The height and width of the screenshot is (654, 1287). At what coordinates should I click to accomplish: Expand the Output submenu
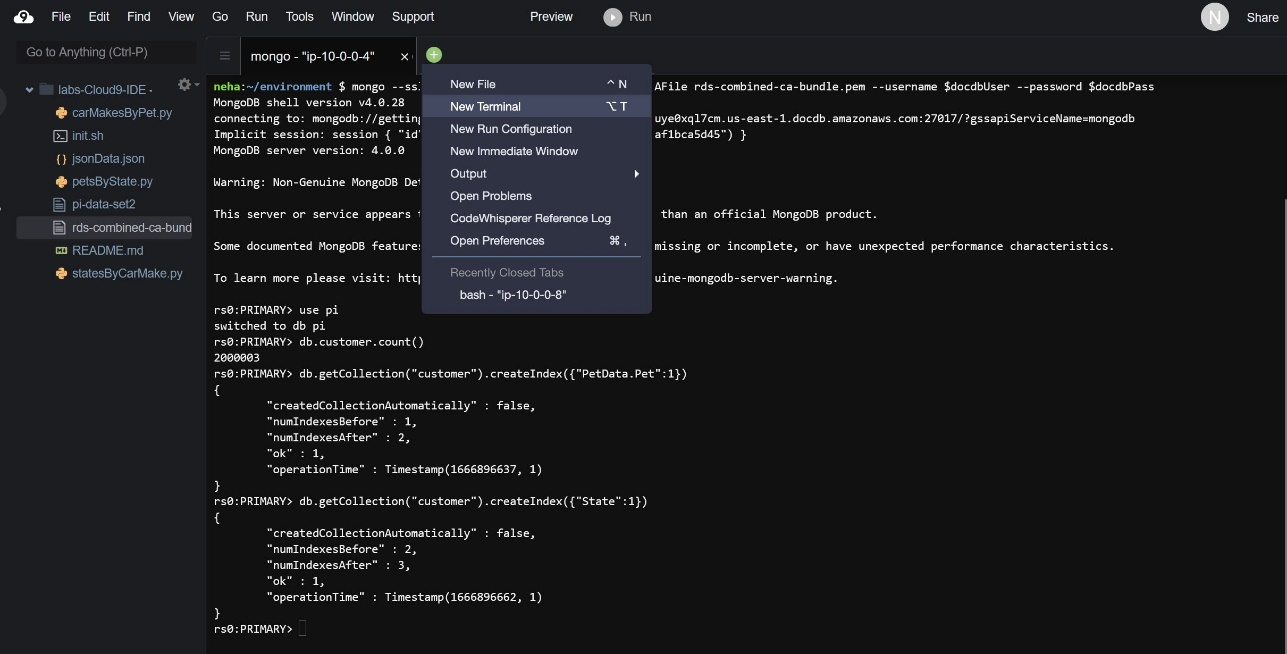(537, 174)
